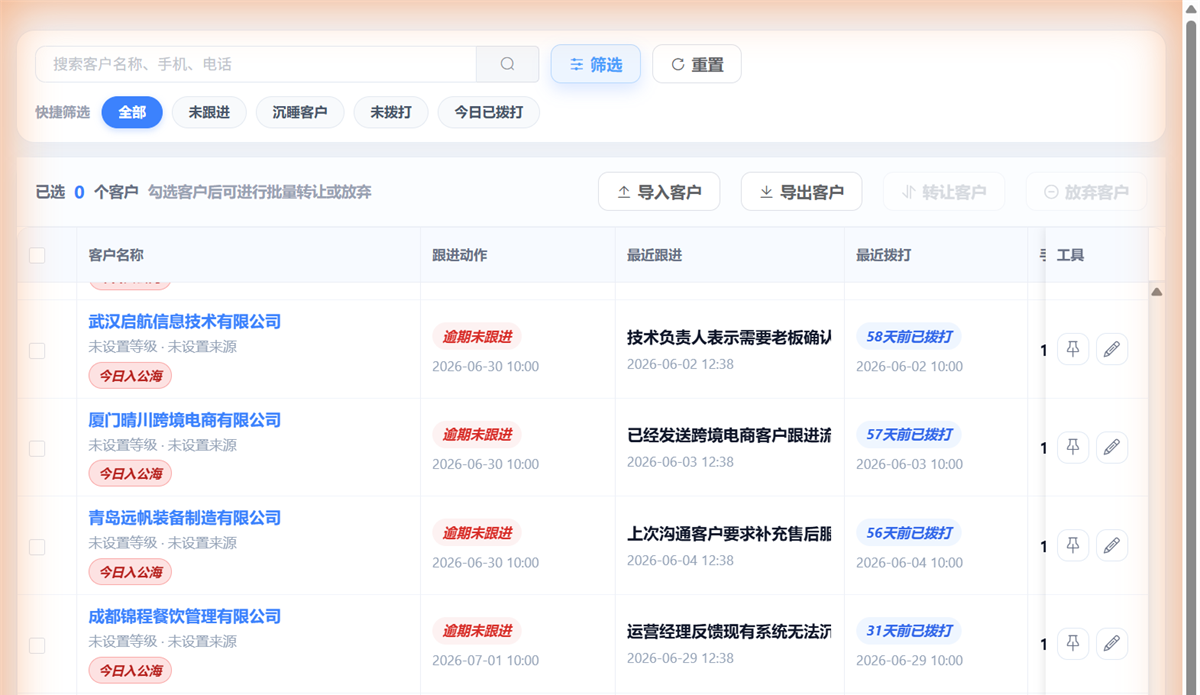
Task: Click 逾期未跟进 tag in 成都锦程 row
Action: click(477, 631)
